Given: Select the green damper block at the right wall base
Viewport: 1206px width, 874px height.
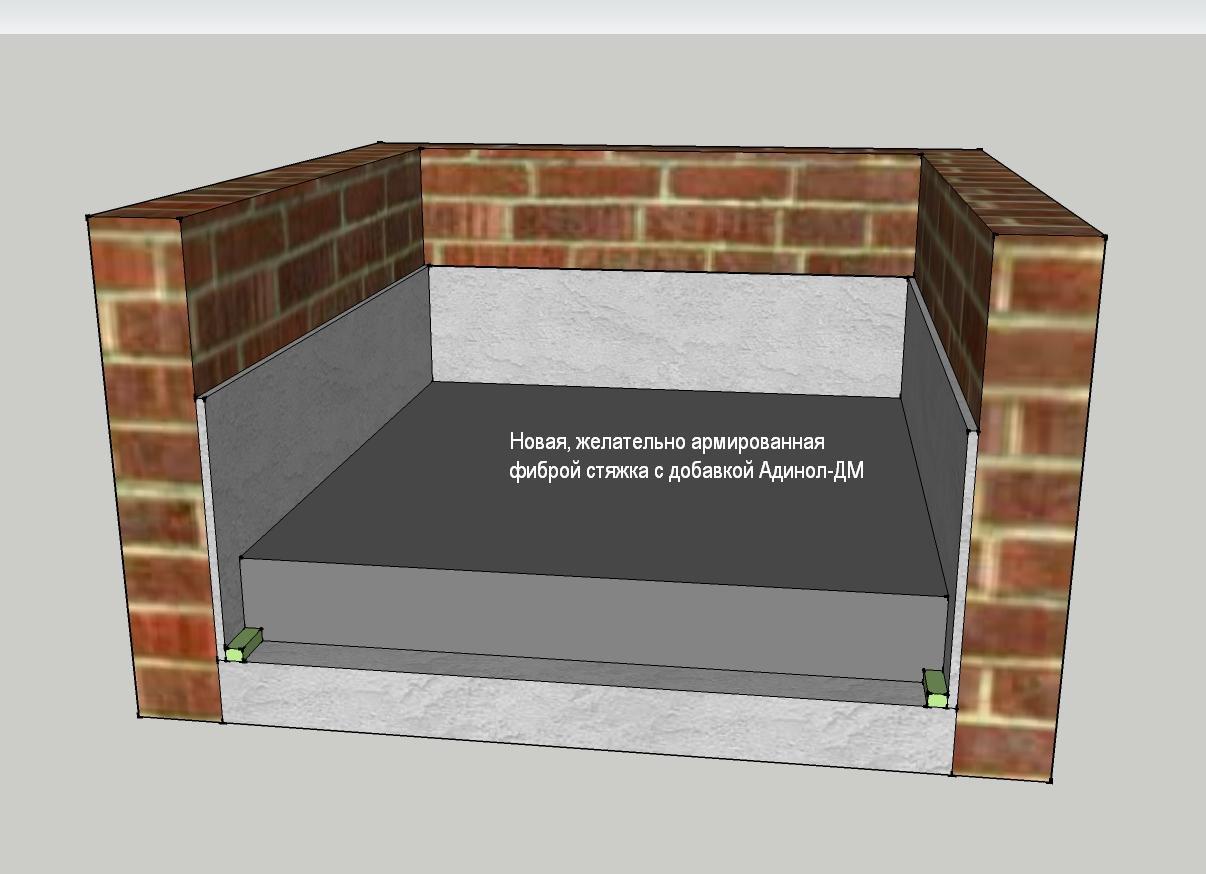Looking at the screenshot, I should pyautogui.click(x=935, y=688).
